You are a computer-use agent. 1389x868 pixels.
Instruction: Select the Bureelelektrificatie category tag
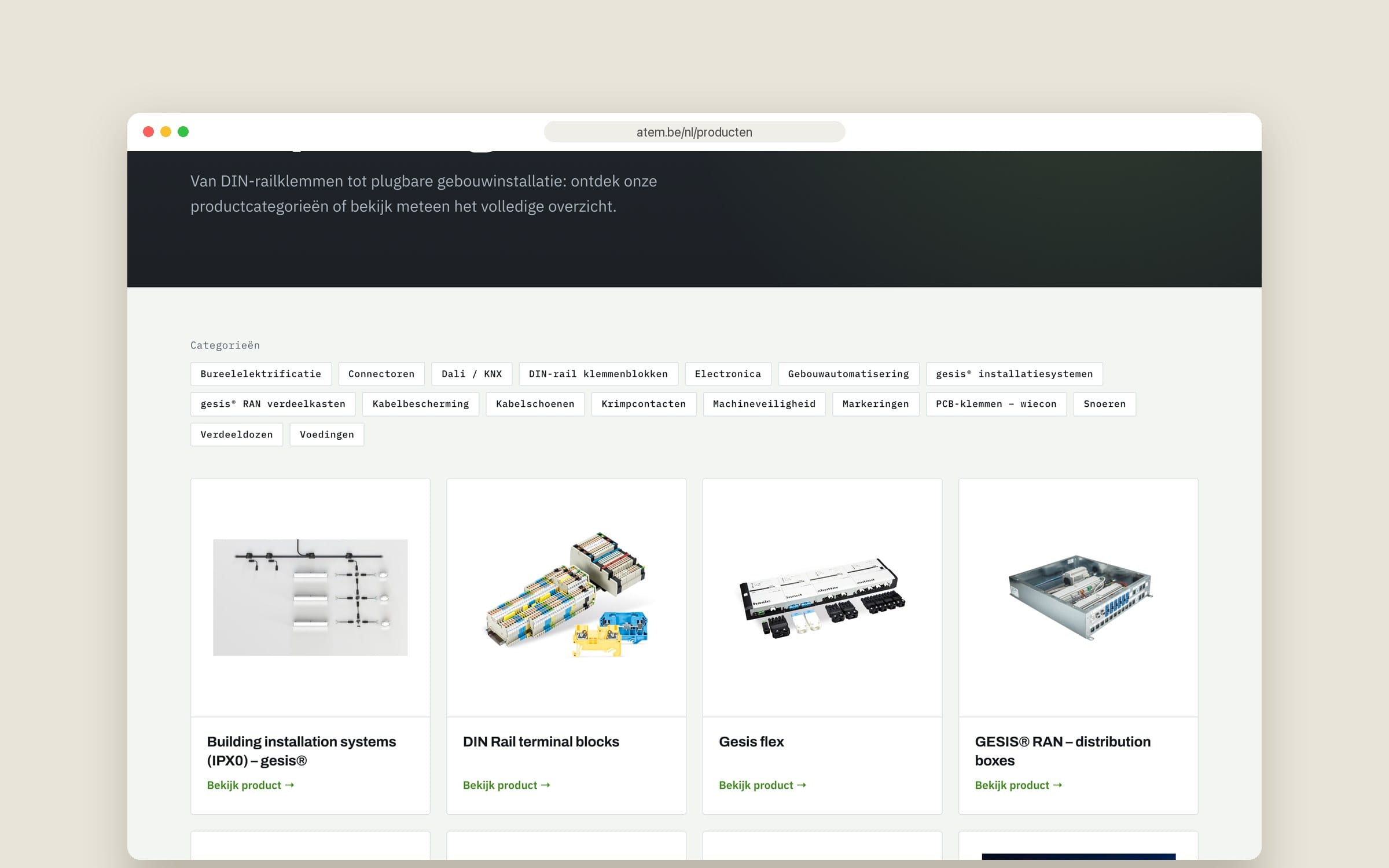[261, 374]
